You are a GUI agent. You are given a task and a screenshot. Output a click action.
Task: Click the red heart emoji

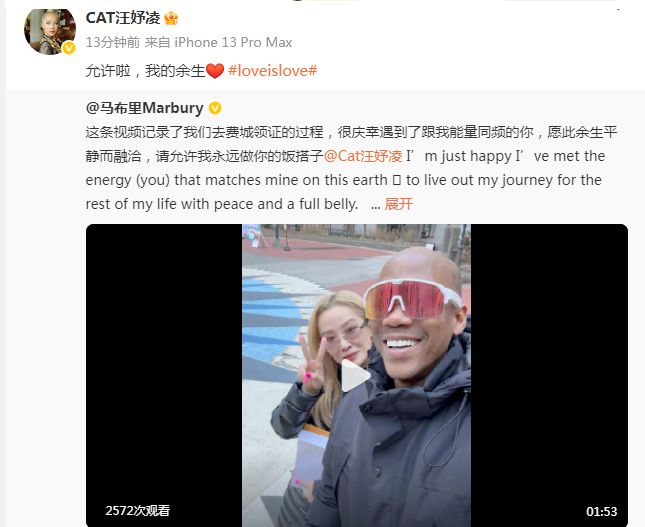(x=215, y=71)
